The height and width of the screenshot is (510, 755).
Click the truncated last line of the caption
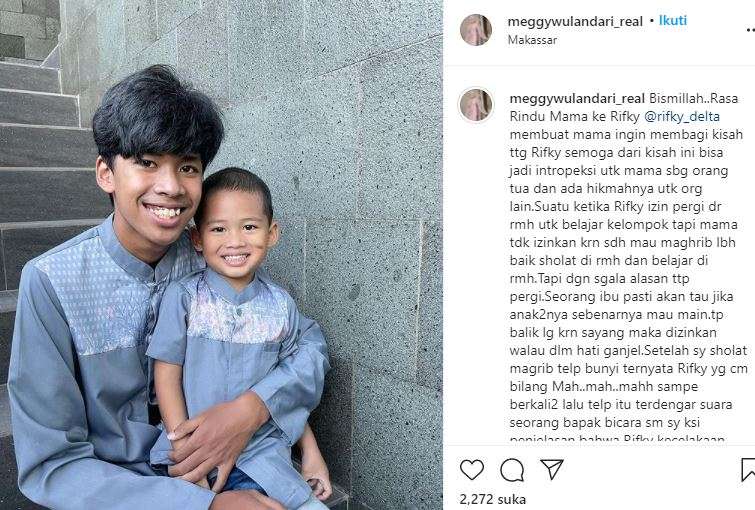[x=617, y=439]
